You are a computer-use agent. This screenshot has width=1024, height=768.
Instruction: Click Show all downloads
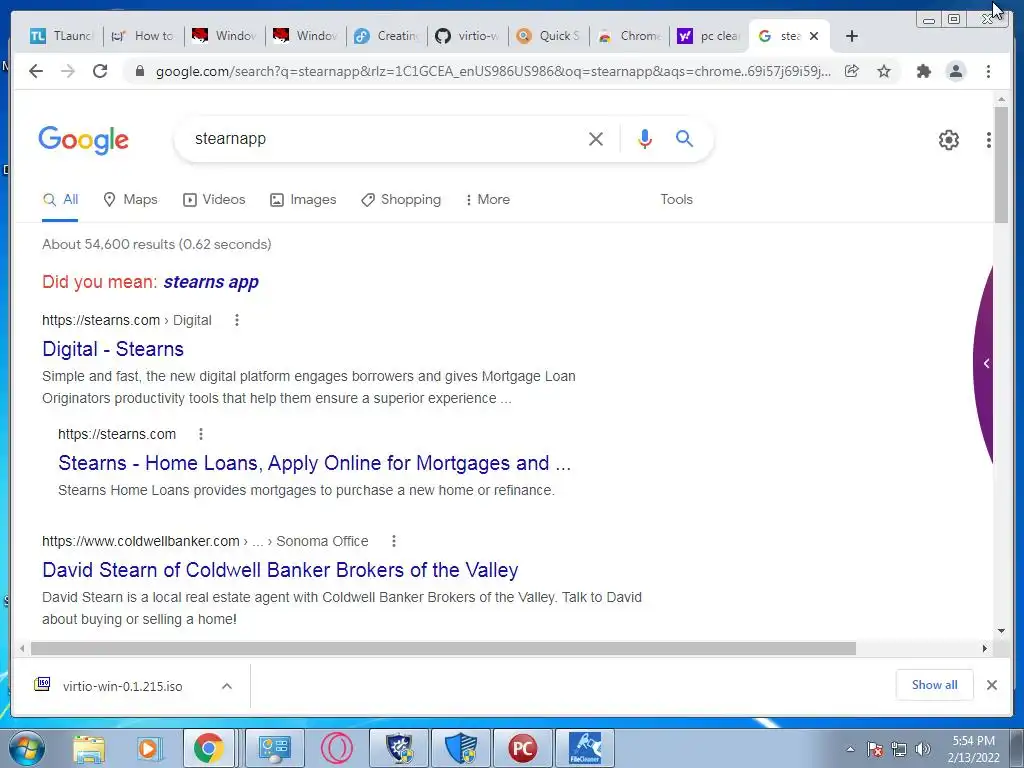pyautogui.click(x=934, y=685)
